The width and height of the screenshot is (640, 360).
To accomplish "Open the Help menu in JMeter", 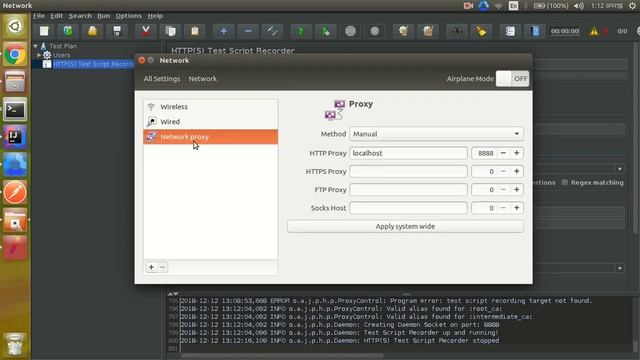I will (x=155, y=16).
